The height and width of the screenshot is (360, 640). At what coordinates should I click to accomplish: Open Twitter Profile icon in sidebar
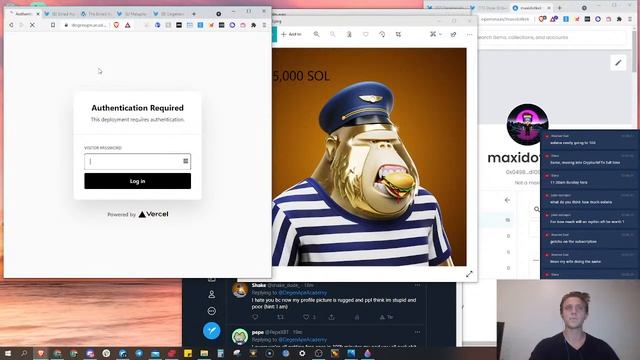tap(211, 294)
